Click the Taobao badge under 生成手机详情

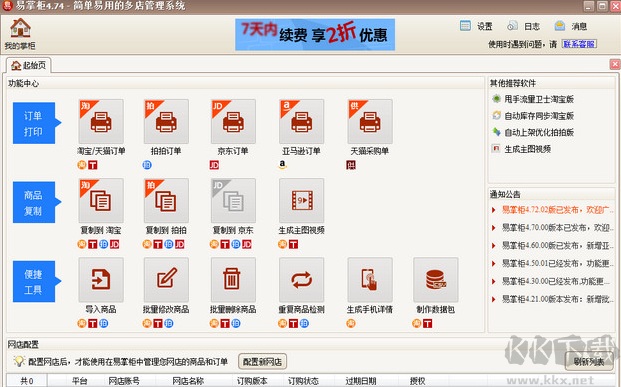tap(351, 323)
